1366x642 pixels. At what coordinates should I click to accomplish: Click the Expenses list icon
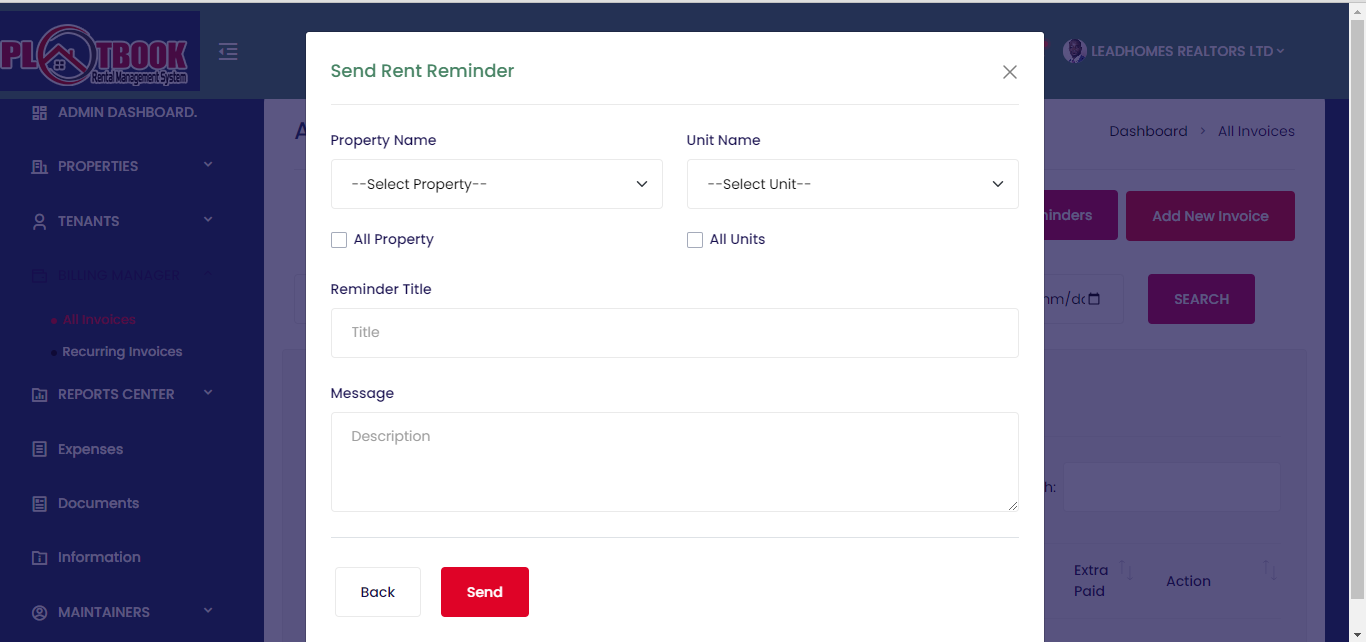[x=40, y=450]
